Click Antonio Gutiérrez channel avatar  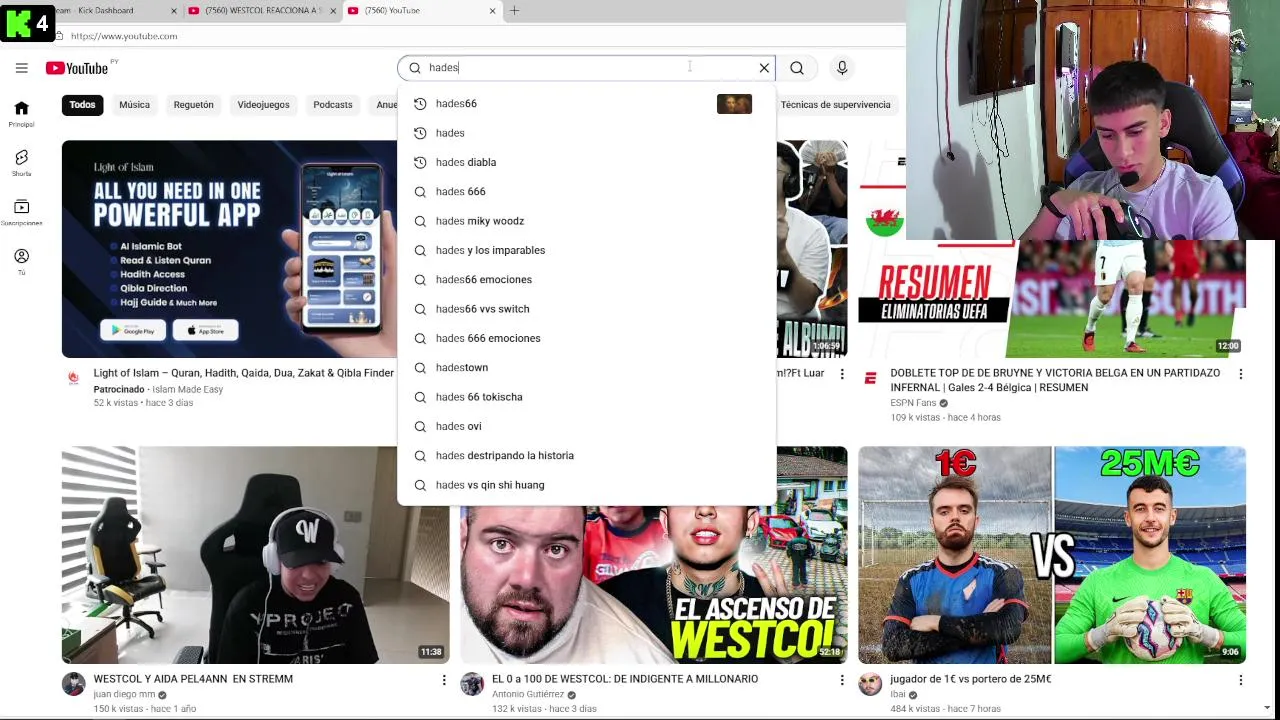click(472, 684)
